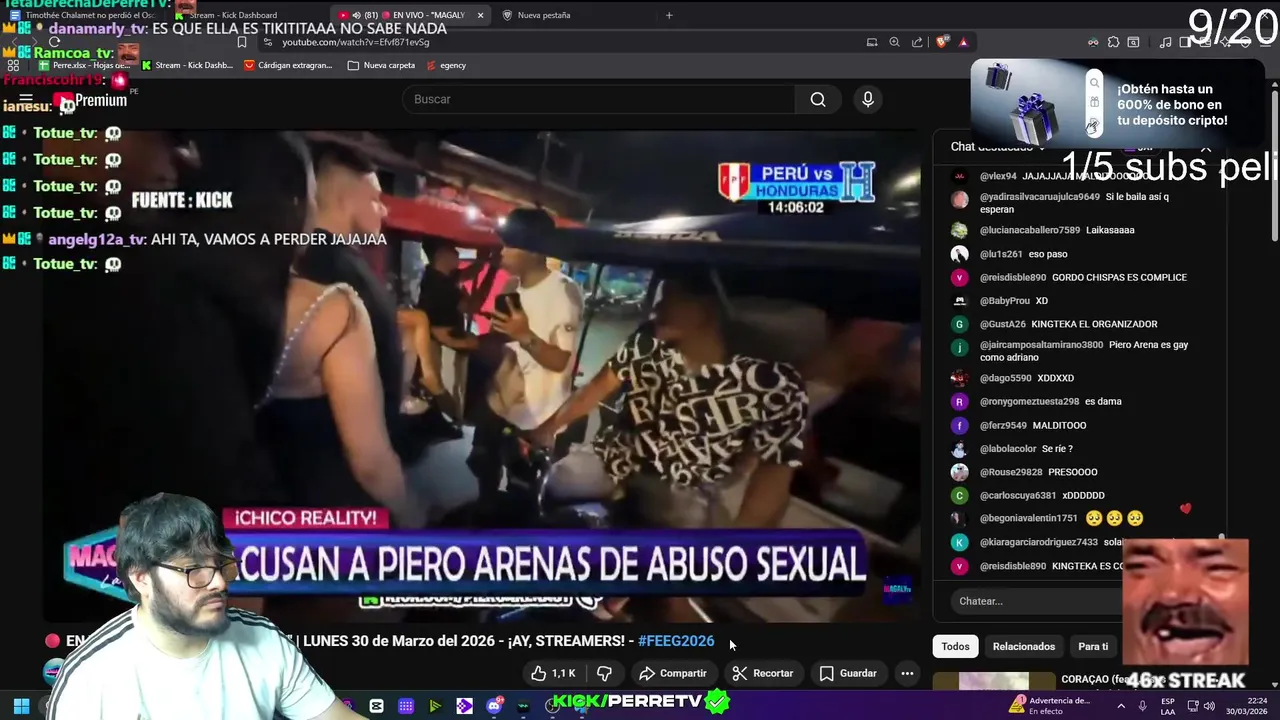Click the Guardar save button

[x=848, y=673]
